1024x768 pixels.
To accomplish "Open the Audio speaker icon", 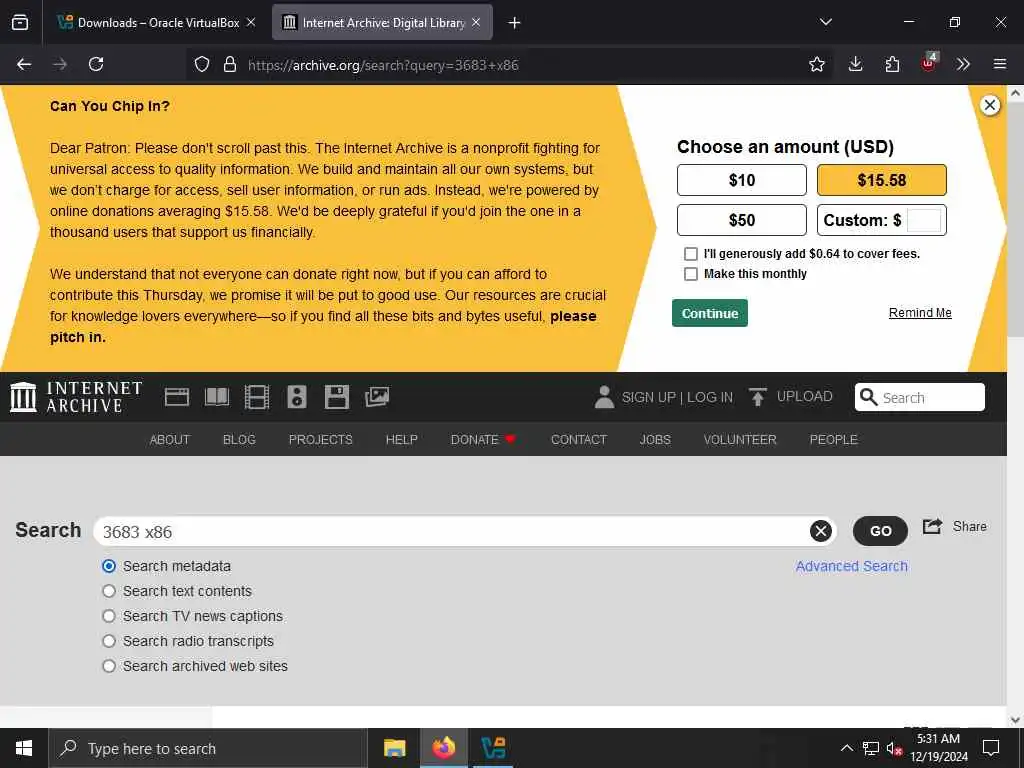I will click(297, 397).
